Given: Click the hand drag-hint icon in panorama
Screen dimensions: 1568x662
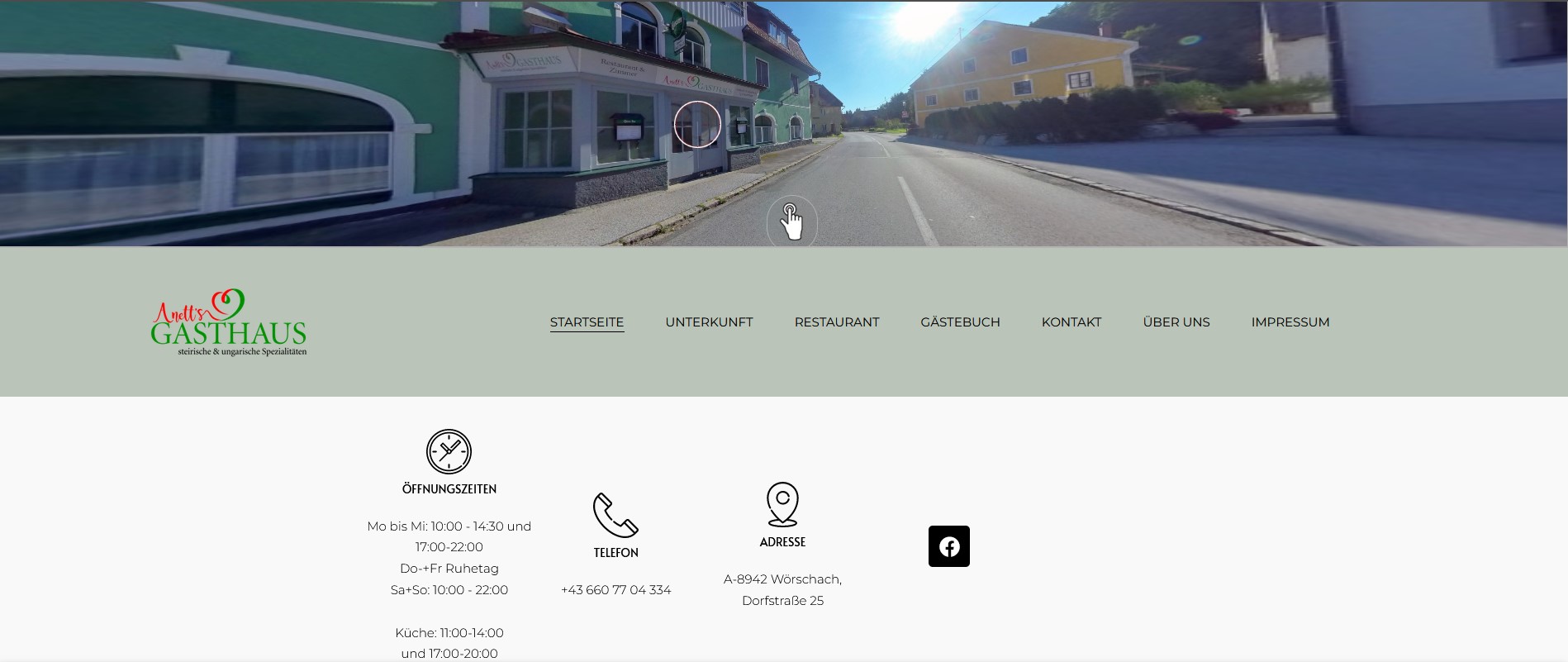Looking at the screenshot, I should pos(791,221).
